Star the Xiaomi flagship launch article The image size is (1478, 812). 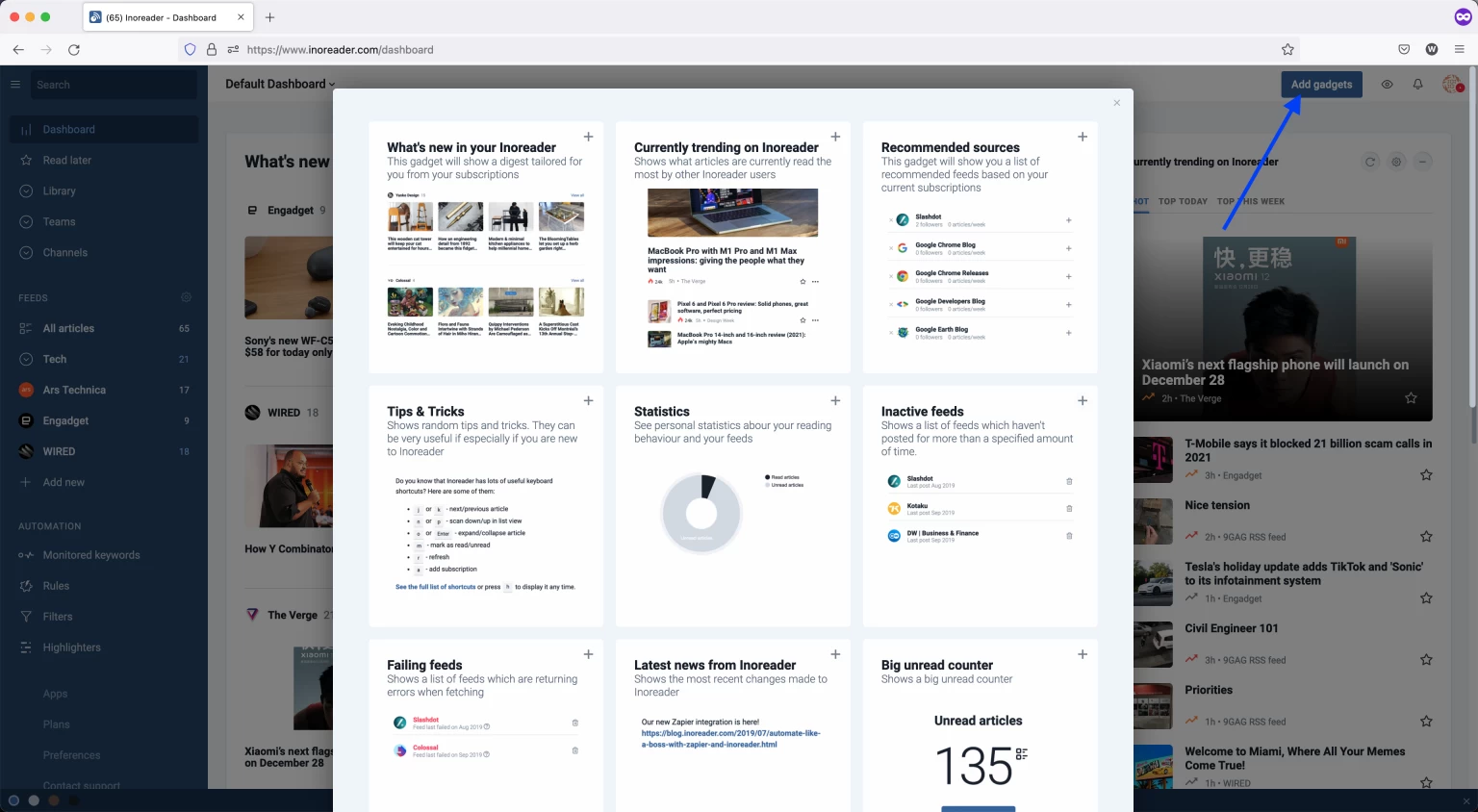(x=1411, y=396)
